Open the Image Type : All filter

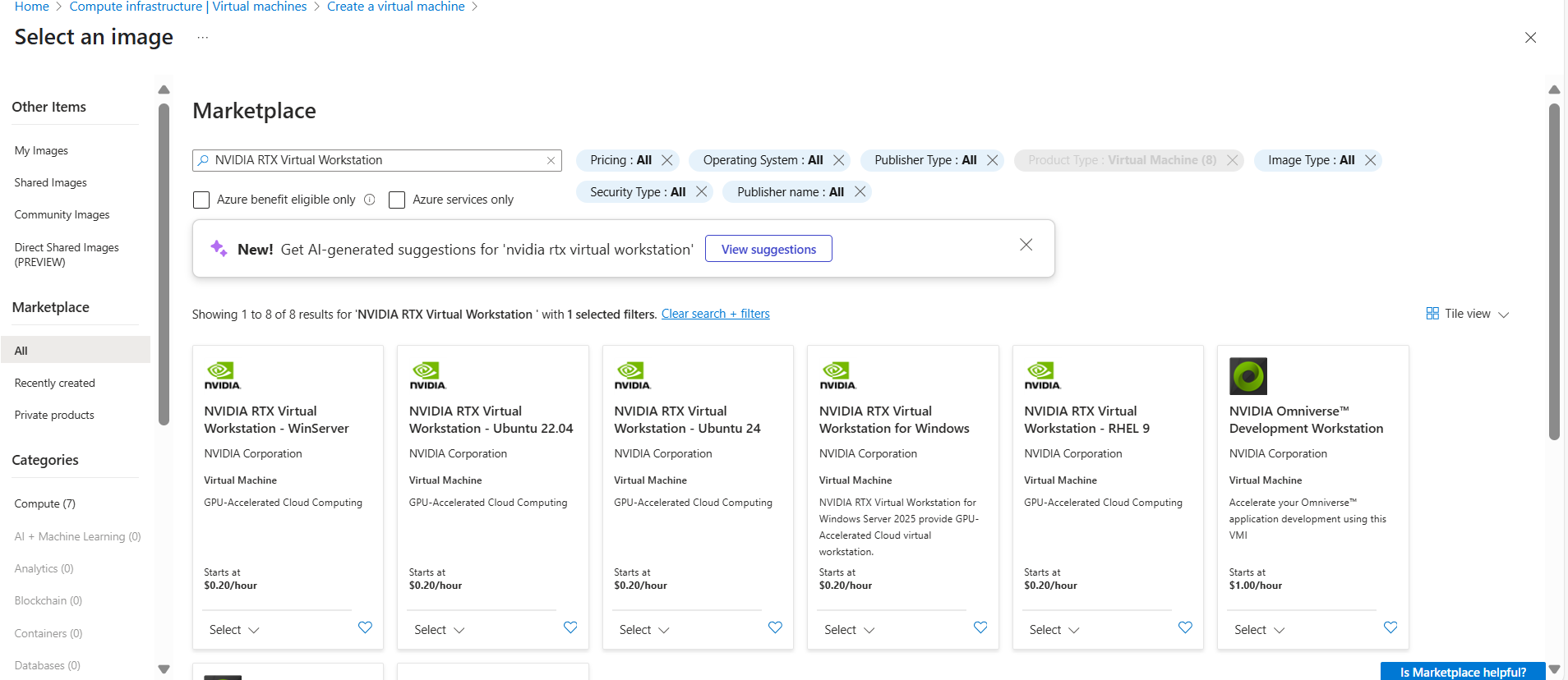point(1311,160)
